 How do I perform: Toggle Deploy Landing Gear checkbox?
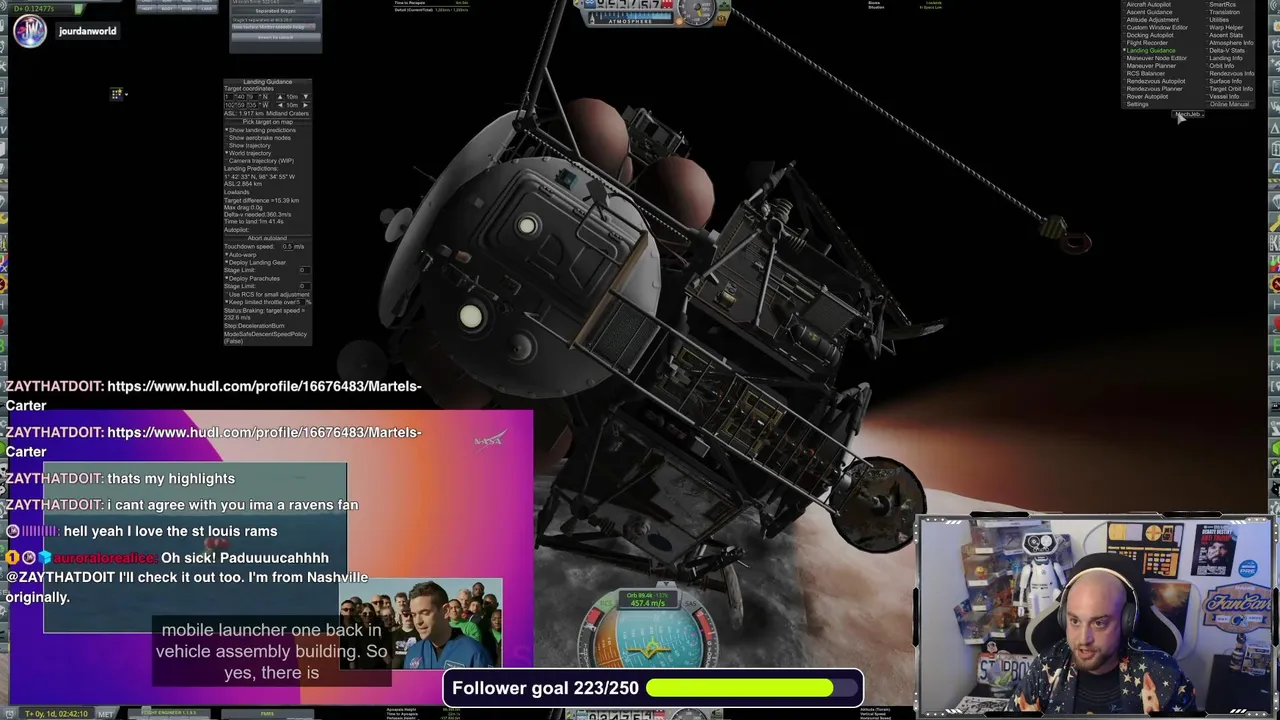pos(255,263)
